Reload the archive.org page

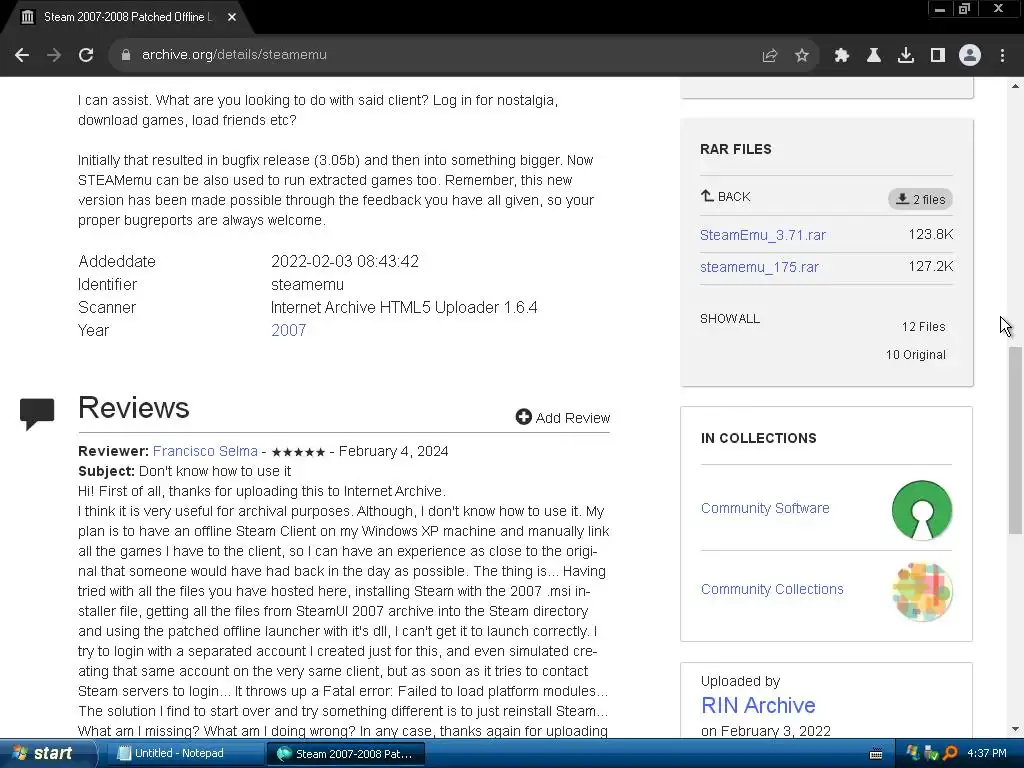tap(86, 55)
